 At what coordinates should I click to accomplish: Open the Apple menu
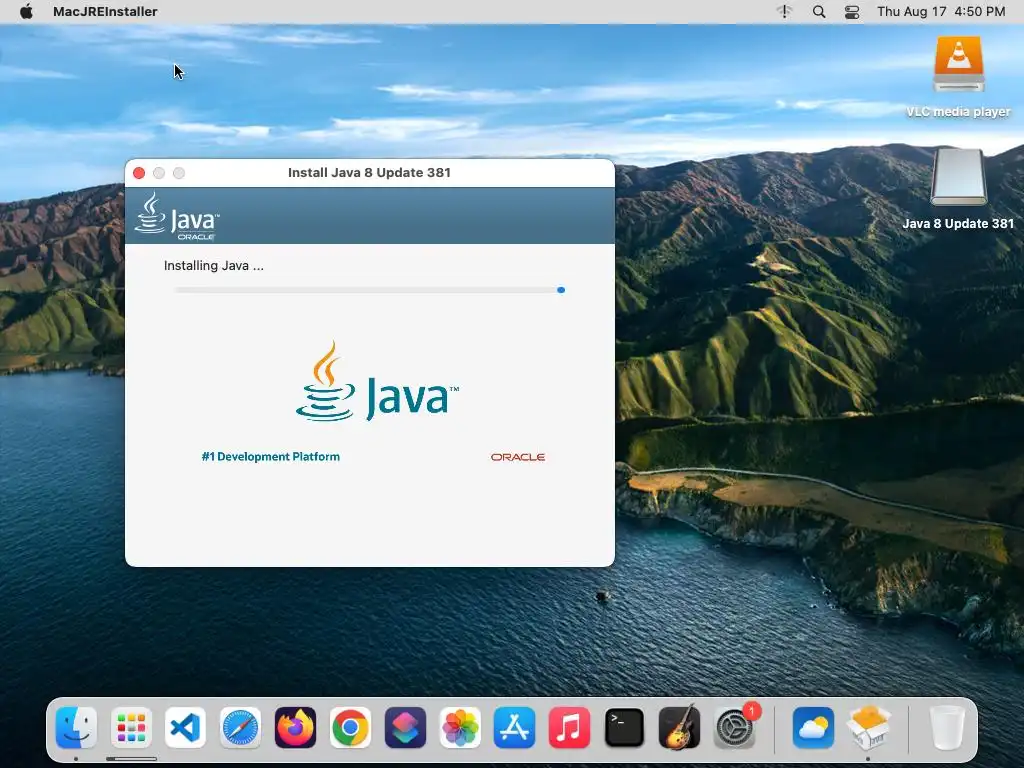click(26, 11)
